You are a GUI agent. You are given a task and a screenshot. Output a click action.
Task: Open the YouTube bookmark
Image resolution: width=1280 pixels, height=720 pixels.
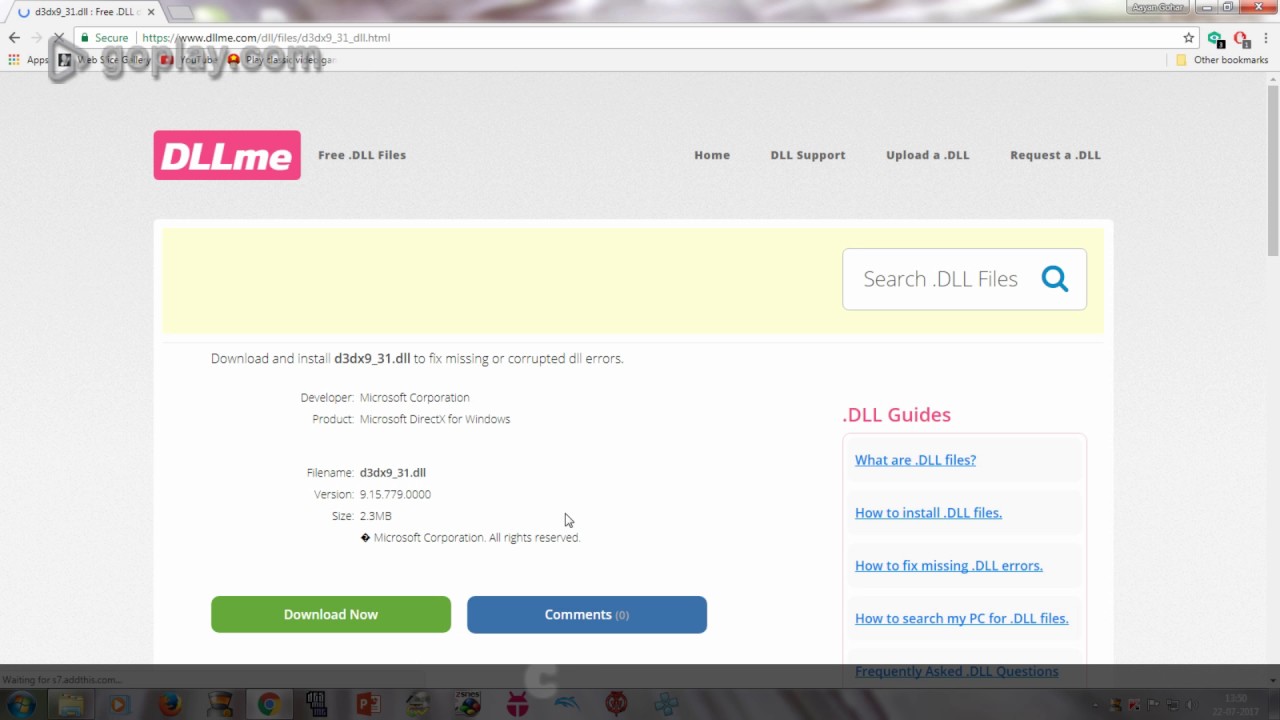[190, 60]
